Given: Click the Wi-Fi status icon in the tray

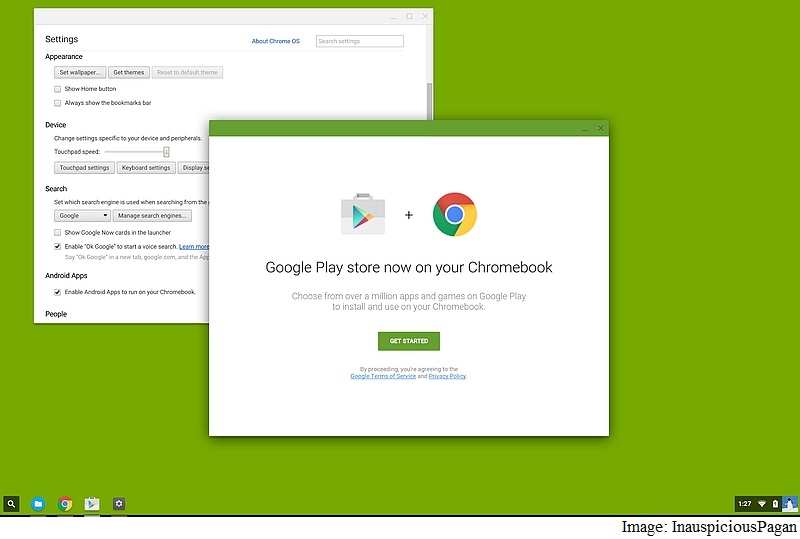Looking at the screenshot, I should [762, 504].
